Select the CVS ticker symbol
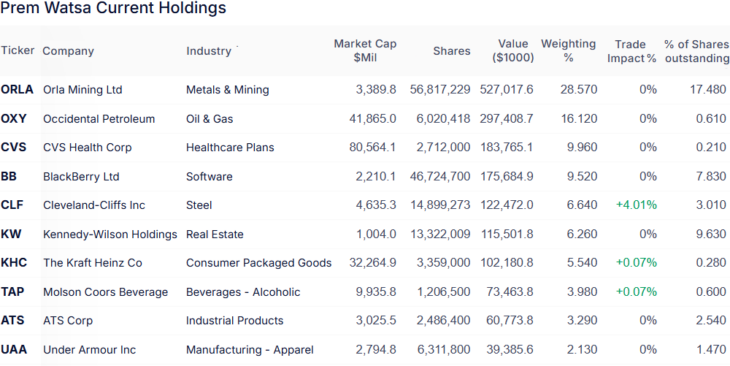 click(x=13, y=147)
